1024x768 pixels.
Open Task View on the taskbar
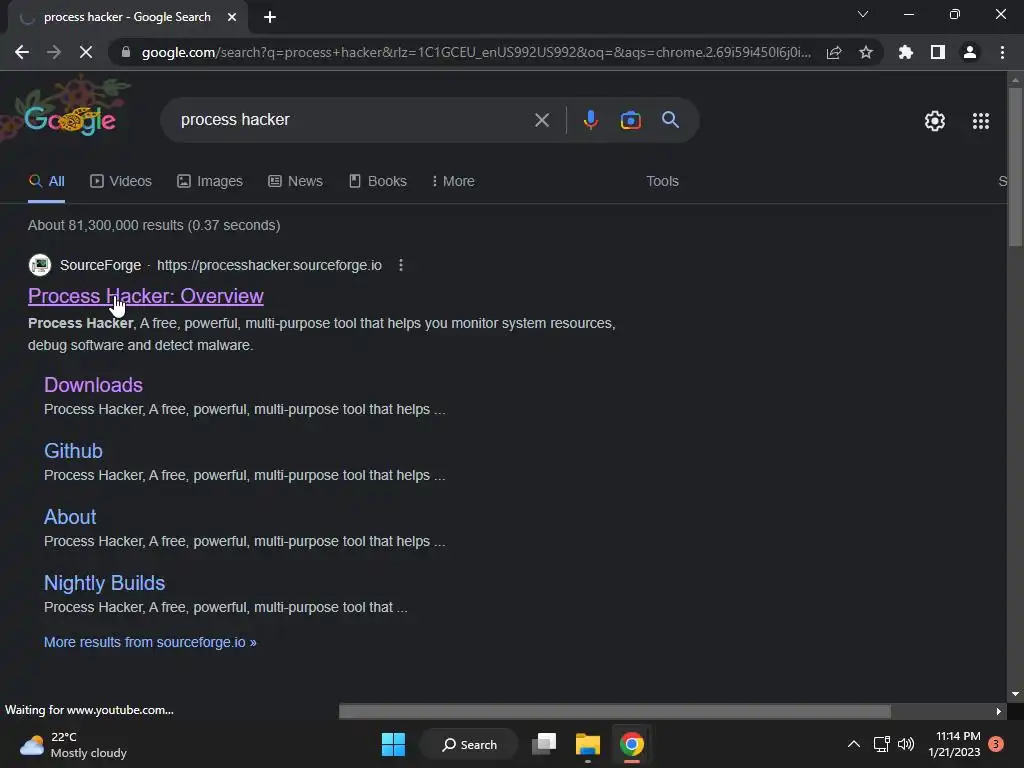click(543, 744)
